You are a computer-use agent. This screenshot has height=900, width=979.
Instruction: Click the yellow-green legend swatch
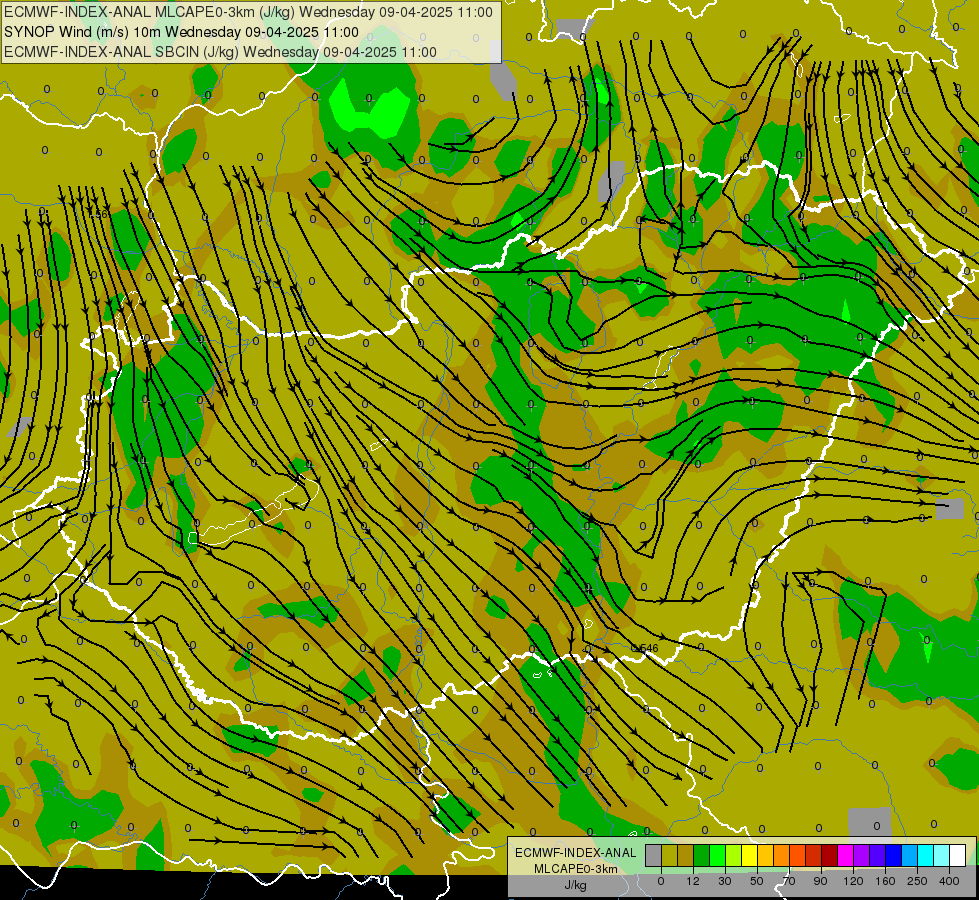[734, 856]
